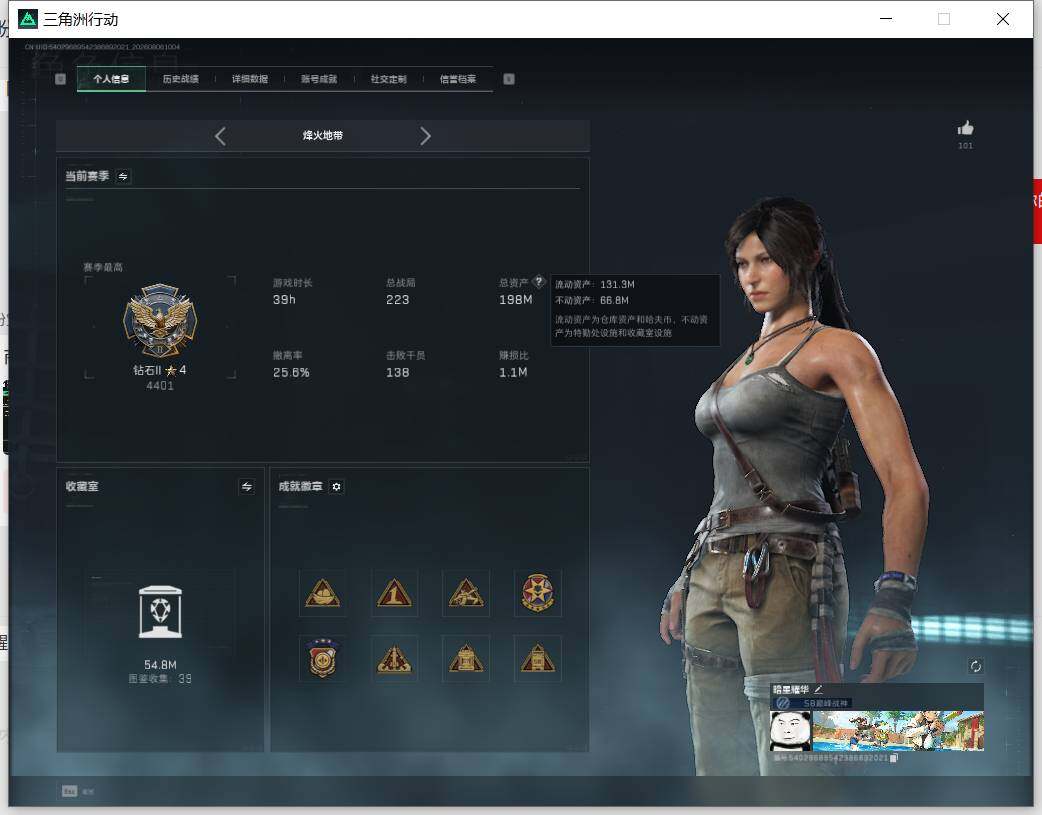Select the 个人信息 tab
The height and width of the screenshot is (815, 1042).
[x=111, y=79]
